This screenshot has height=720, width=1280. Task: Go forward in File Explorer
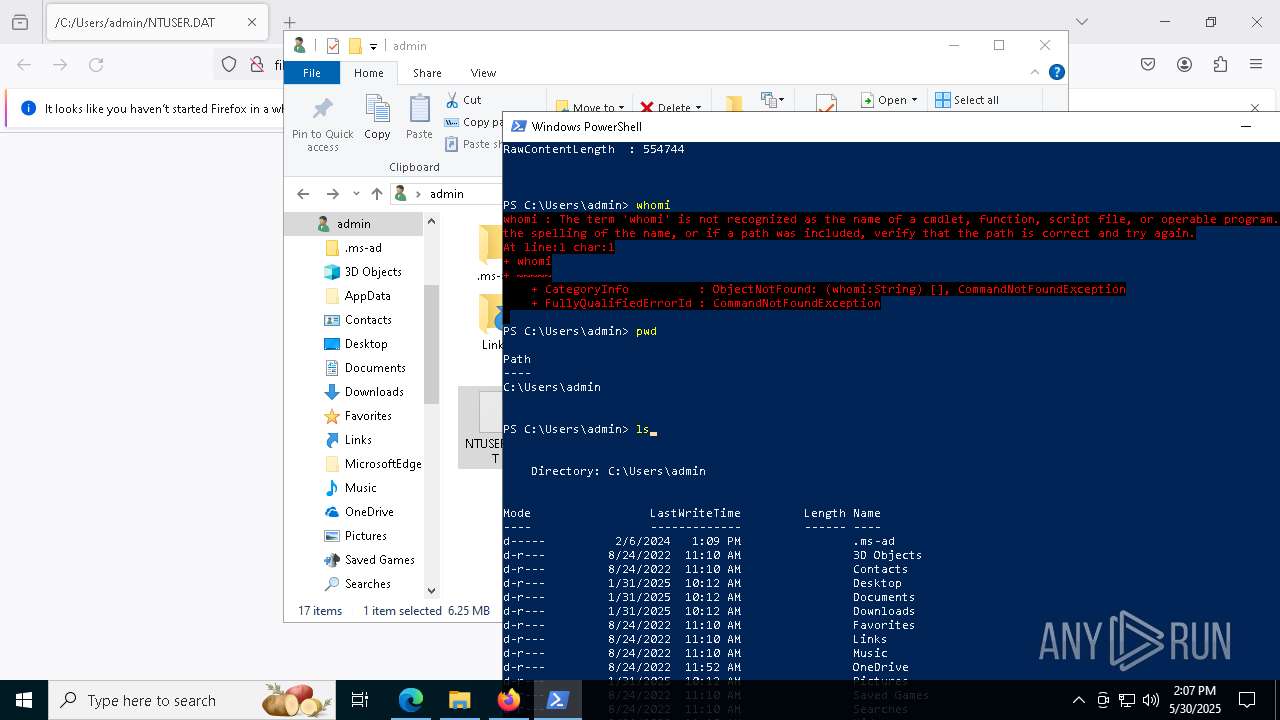(332, 194)
